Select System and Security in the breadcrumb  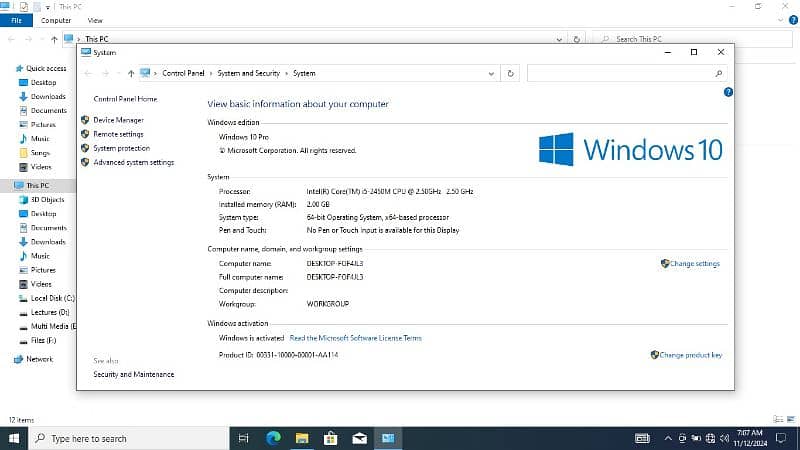(250, 73)
